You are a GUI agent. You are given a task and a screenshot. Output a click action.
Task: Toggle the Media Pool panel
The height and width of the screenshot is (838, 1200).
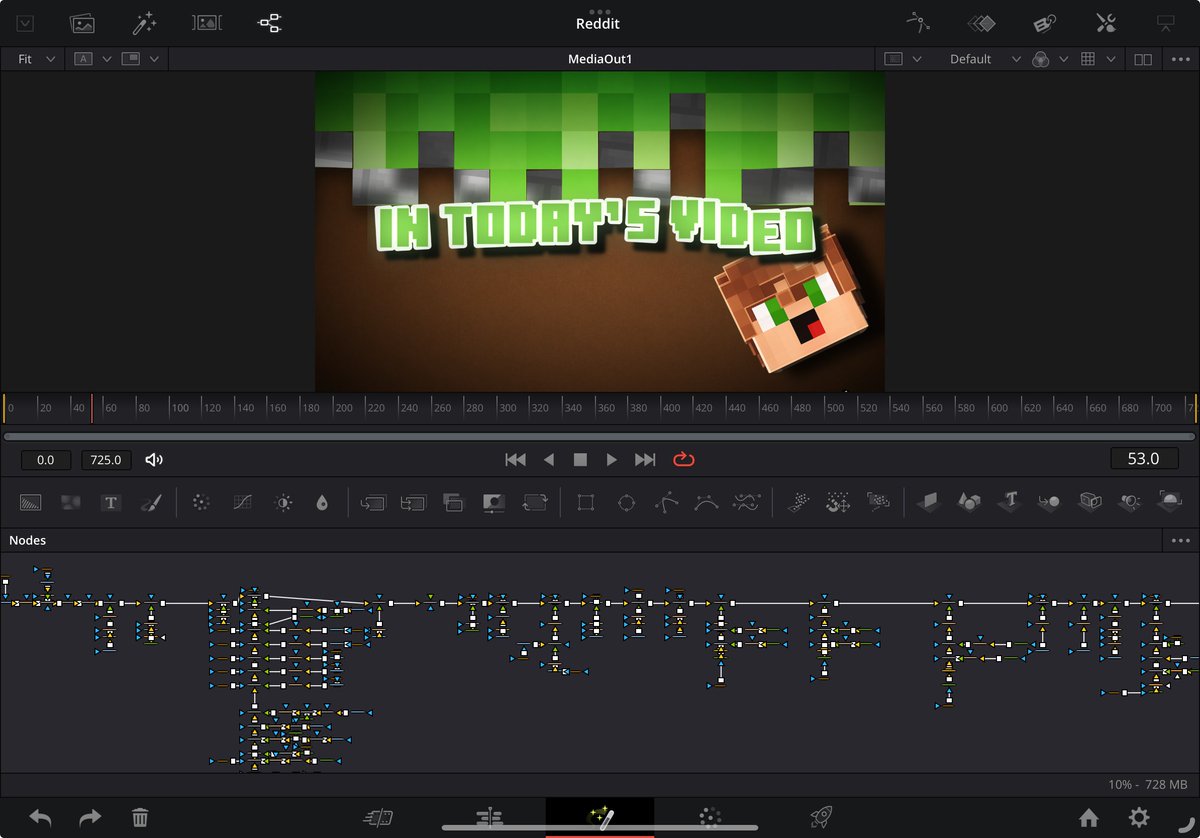(82, 23)
